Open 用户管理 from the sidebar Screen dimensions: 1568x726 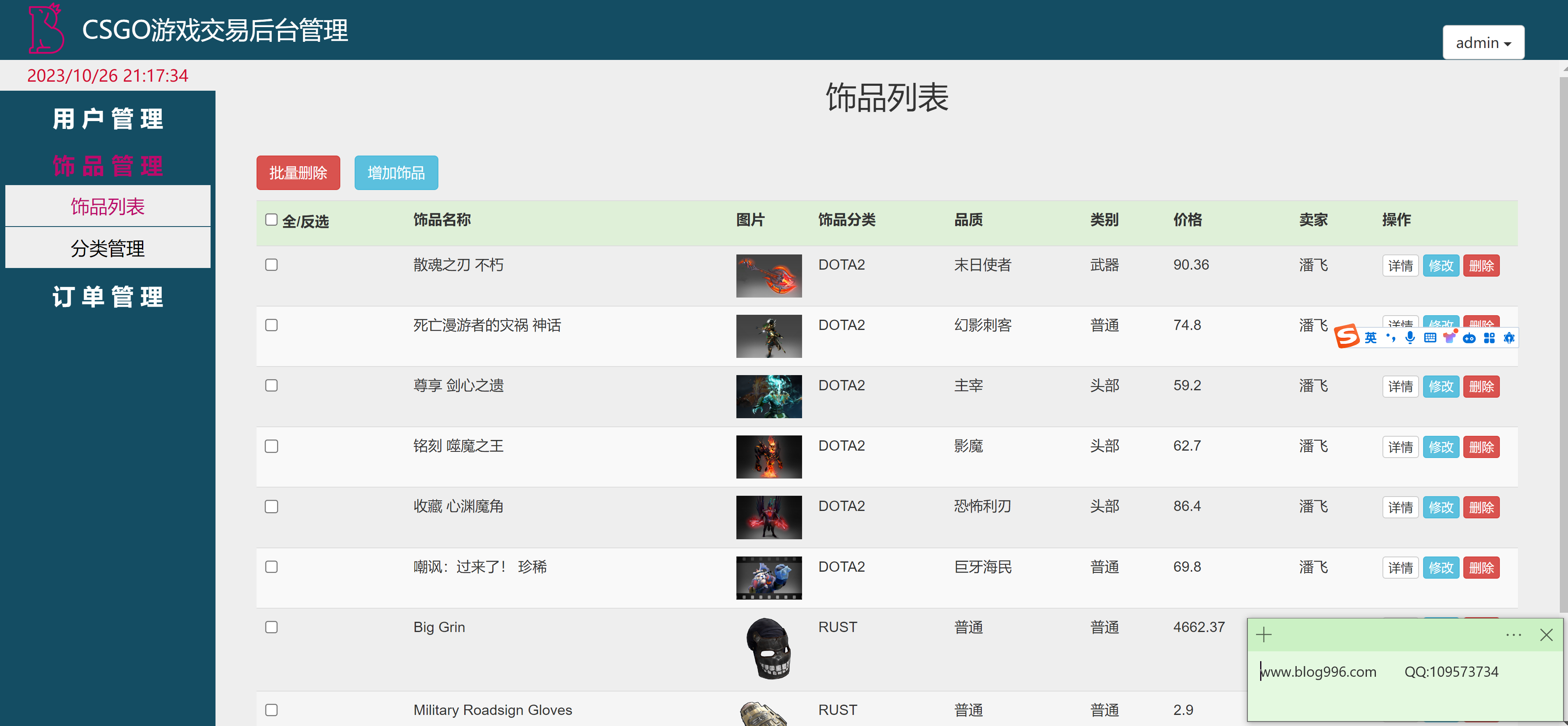(107, 119)
